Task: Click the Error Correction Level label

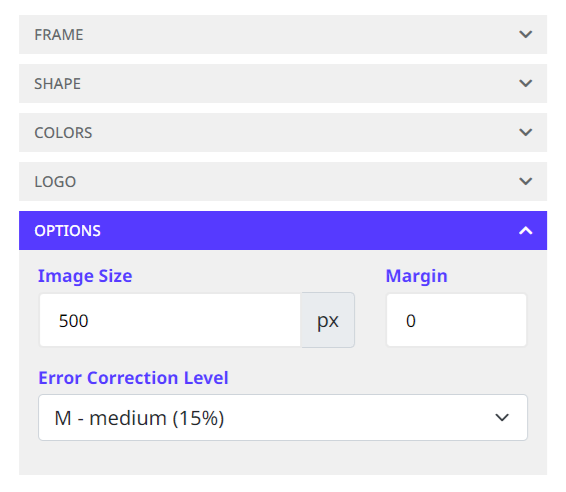Action: pyautogui.click(x=134, y=378)
